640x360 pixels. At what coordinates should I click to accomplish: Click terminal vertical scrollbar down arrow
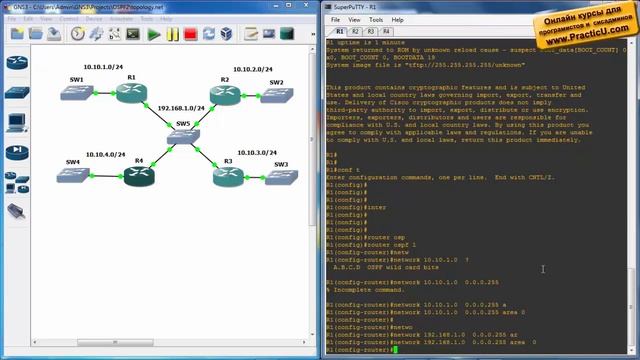pyautogui.click(x=631, y=350)
